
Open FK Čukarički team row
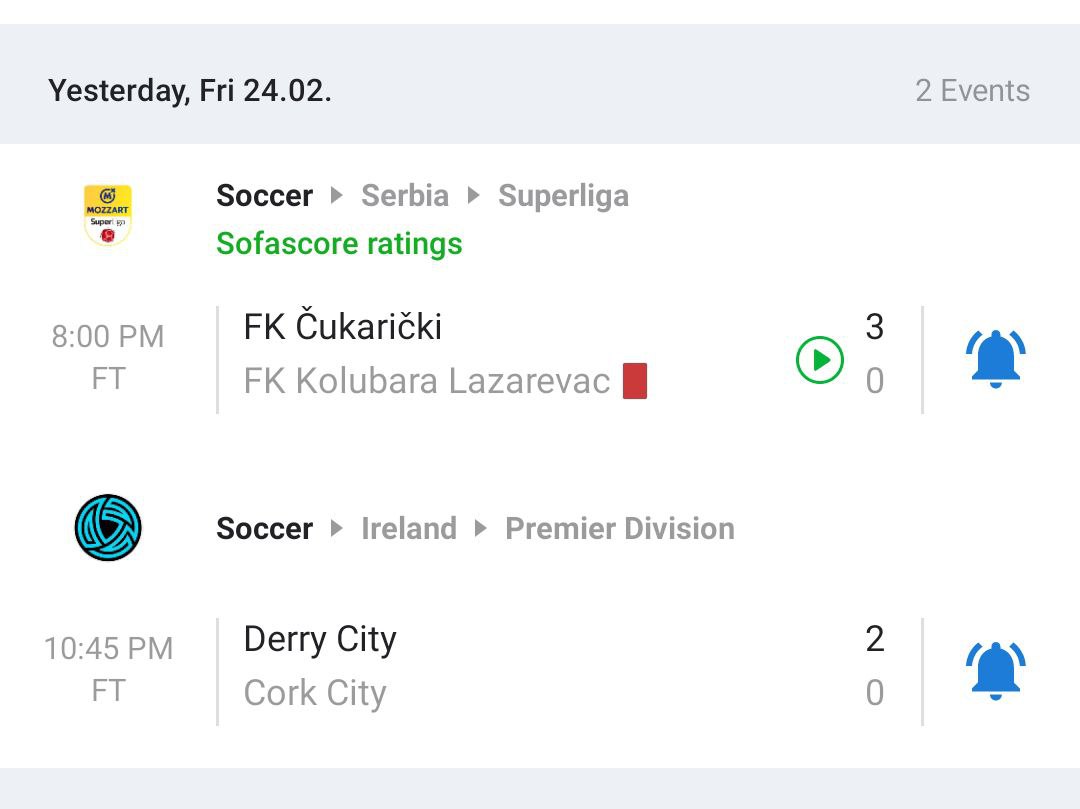[342, 327]
